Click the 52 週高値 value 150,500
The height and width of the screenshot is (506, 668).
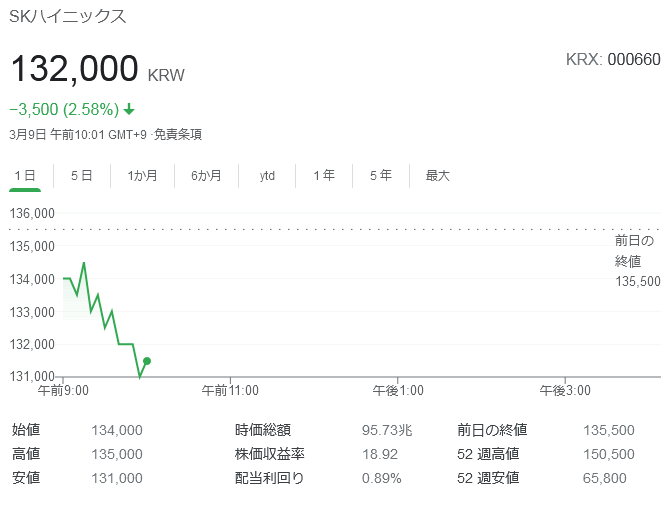click(x=608, y=454)
